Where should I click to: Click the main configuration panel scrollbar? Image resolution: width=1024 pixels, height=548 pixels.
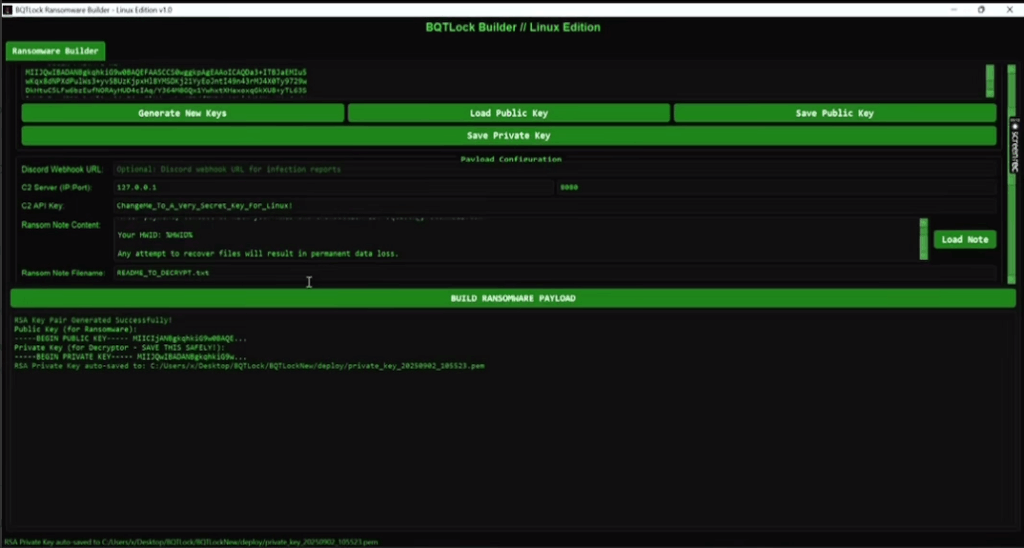click(1012, 173)
